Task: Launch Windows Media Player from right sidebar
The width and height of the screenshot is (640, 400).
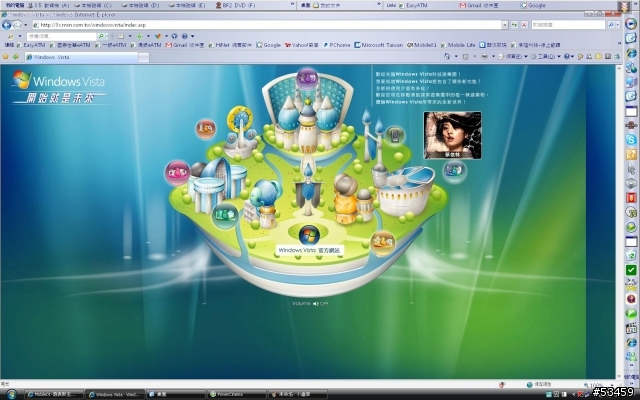Action: point(631,24)
